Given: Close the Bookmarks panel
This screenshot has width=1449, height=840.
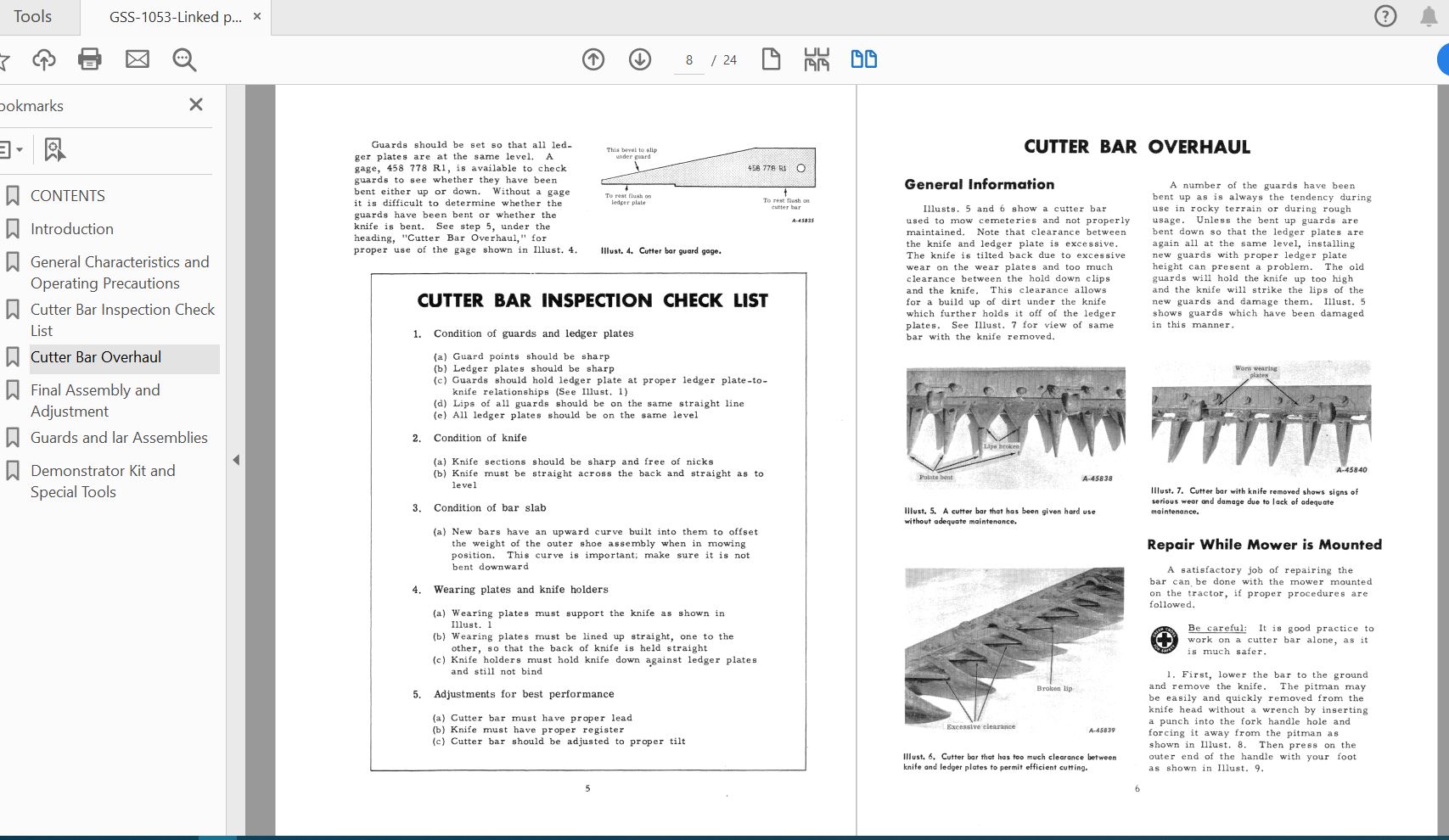Looking at the screenshot, I should click(196, 104).
